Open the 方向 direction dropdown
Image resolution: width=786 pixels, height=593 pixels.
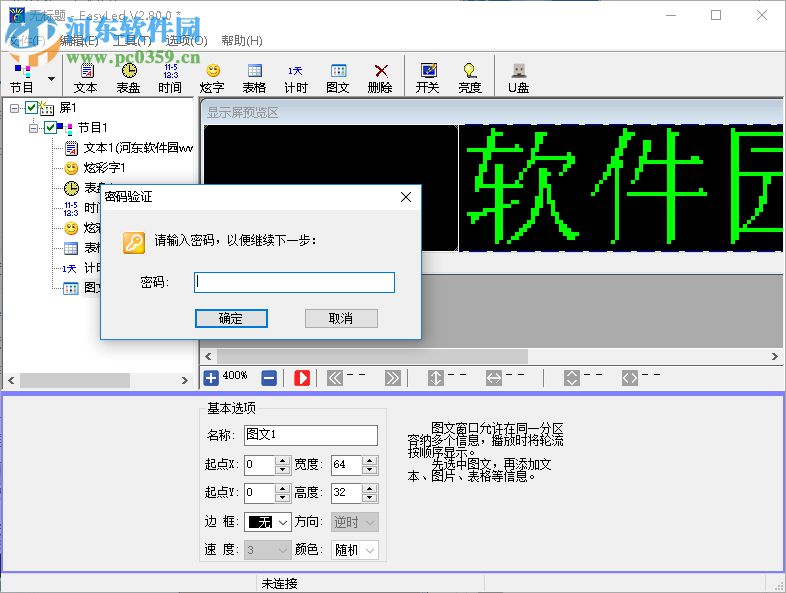355,522
